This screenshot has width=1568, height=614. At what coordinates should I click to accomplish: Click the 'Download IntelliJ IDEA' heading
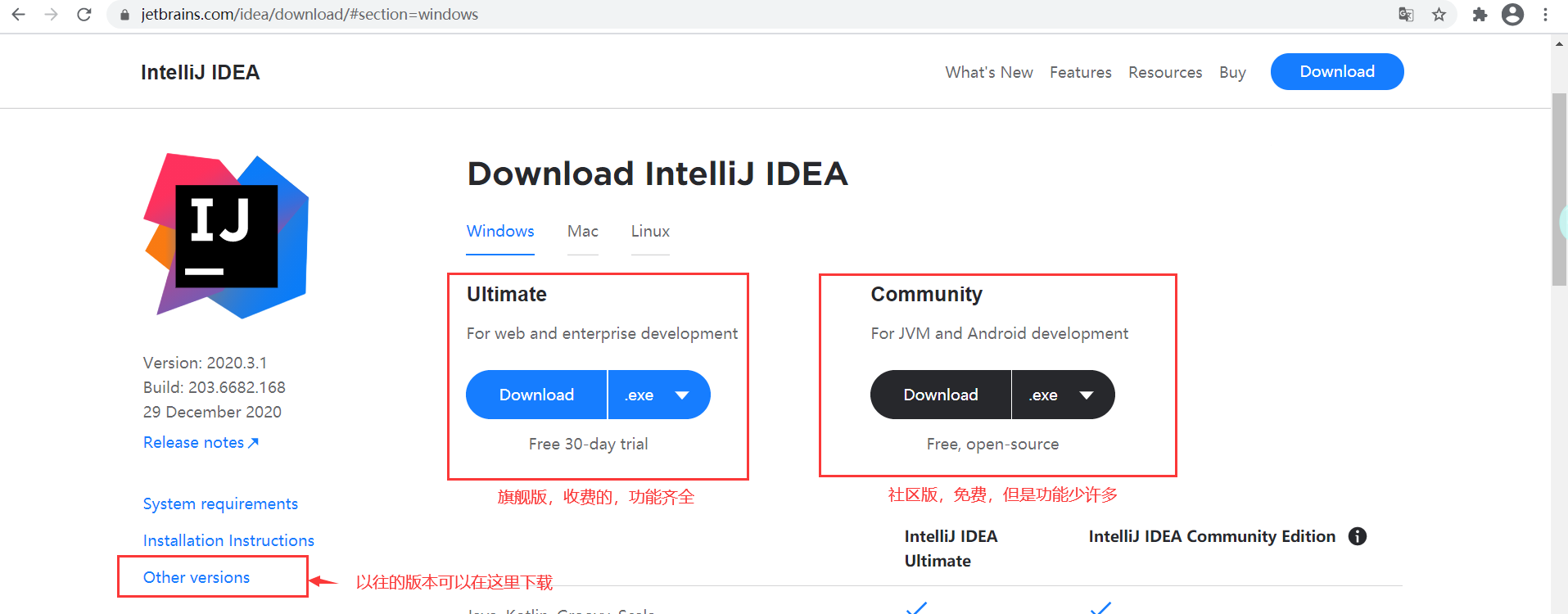(x=657, y=174)
